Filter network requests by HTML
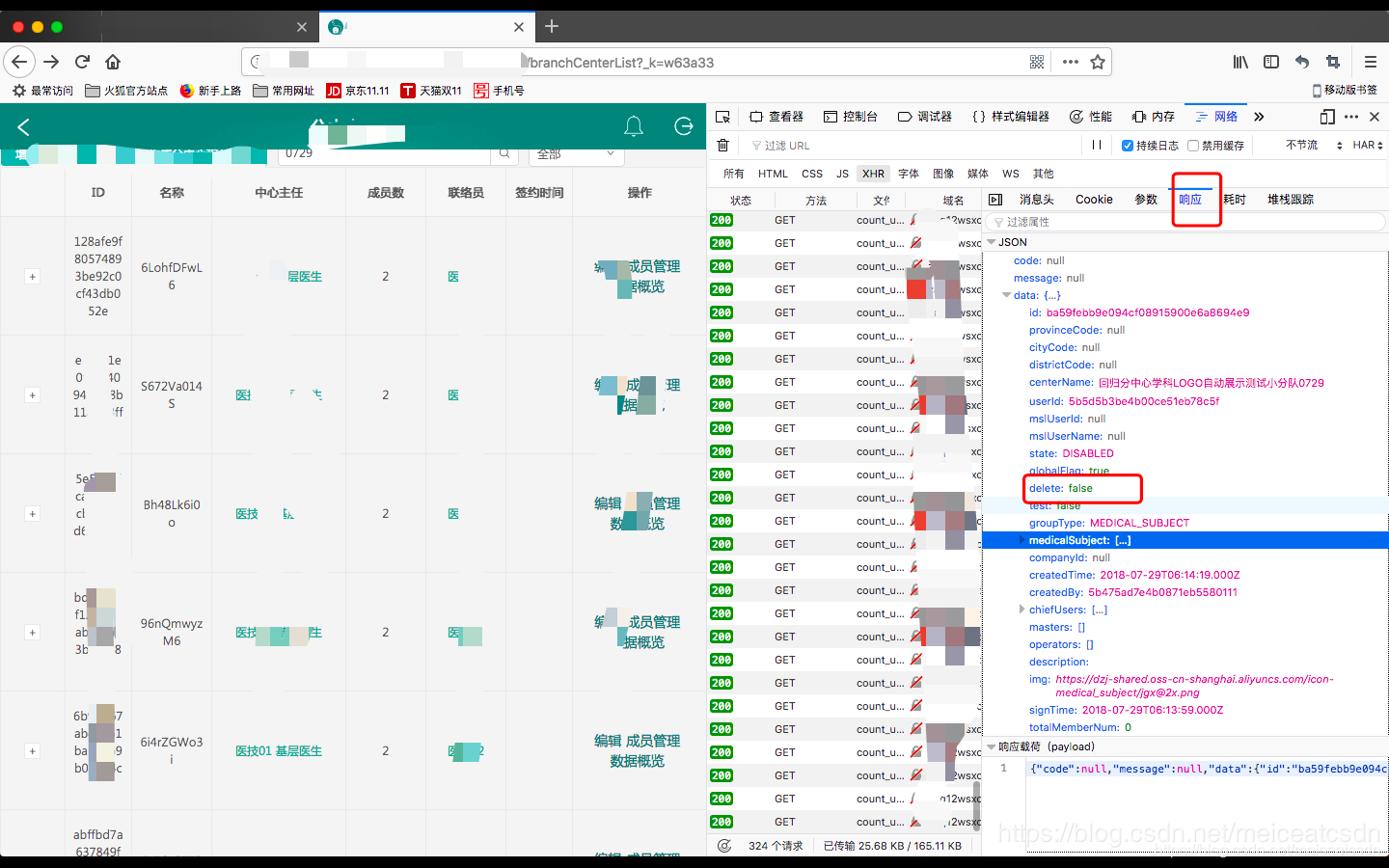This screenshot has height=868, width=1389. click(773, 174)
